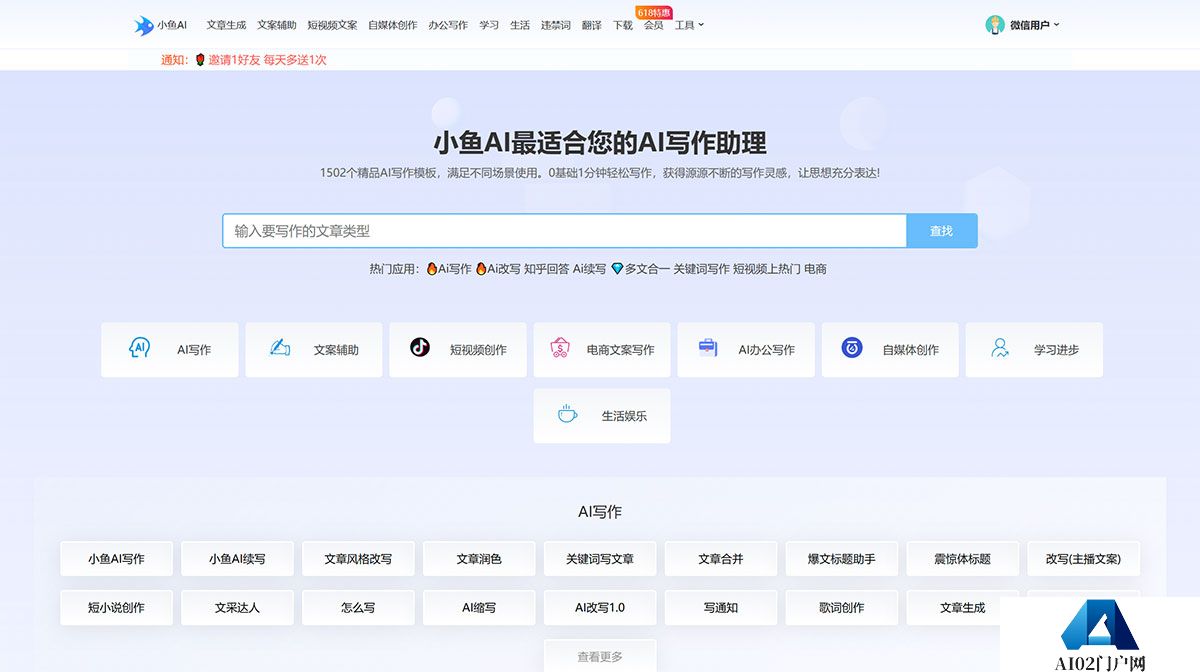Image resolution: width=1200 pixels, height=672 pixels.
Task: Click the 618特惠 promo badge
Action: click(x=654, y=12)
